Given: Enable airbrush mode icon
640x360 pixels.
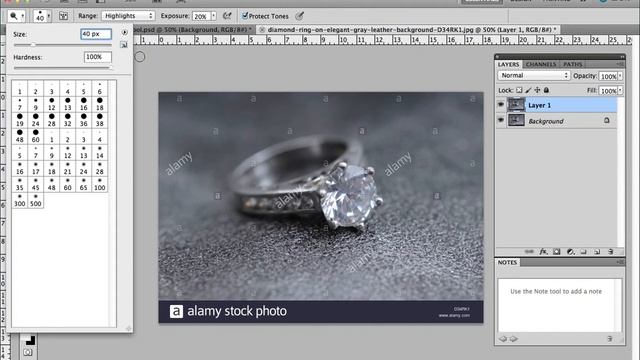Looking at the screenshot, I should pos(227,16).
